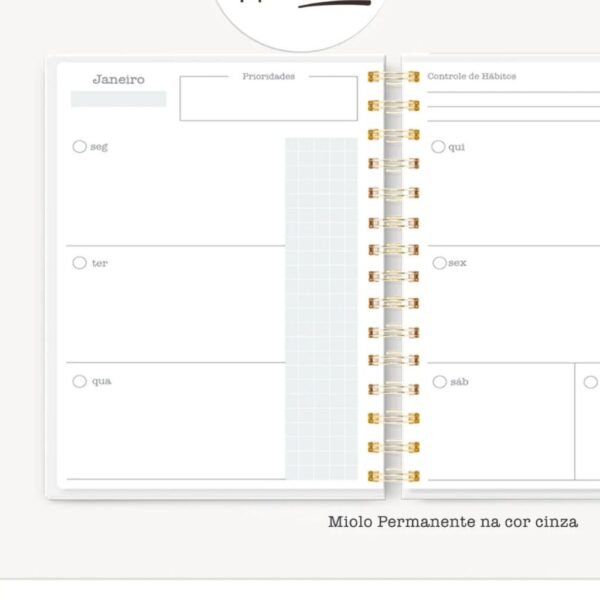The image size is (600, 600).
Task: Click the "Miolo Permanente na cor cinza" caption
Action: (x=453, y=521)
